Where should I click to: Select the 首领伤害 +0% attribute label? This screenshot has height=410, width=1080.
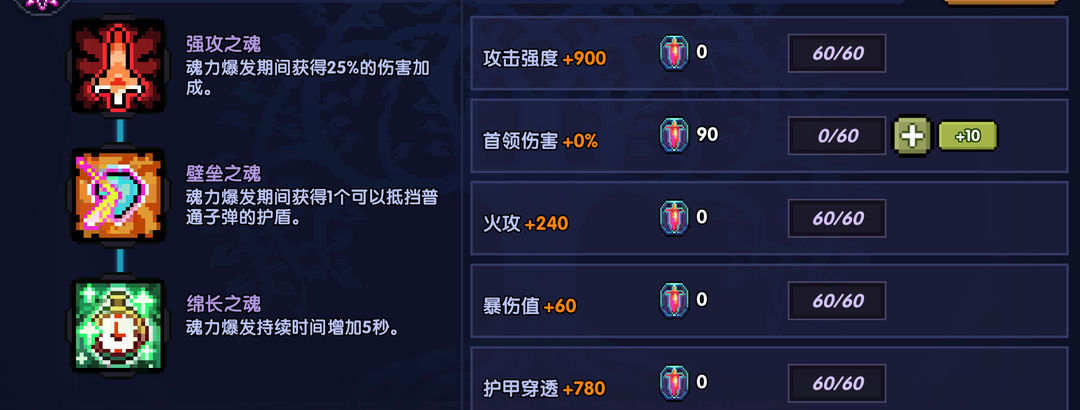point(541,141)
